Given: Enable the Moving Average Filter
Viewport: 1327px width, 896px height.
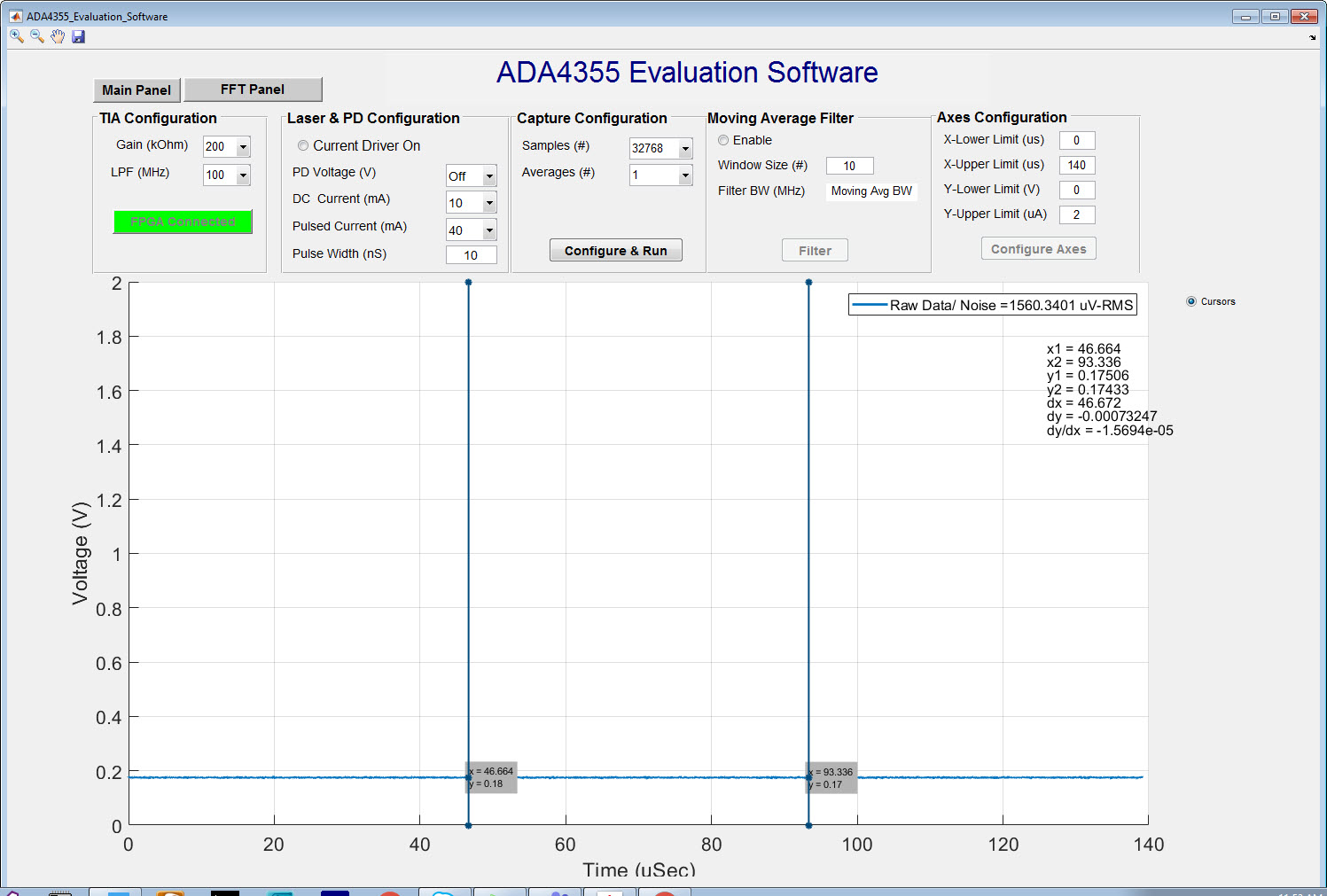Looking at the screenshot, I should click(x=722, y=140).
